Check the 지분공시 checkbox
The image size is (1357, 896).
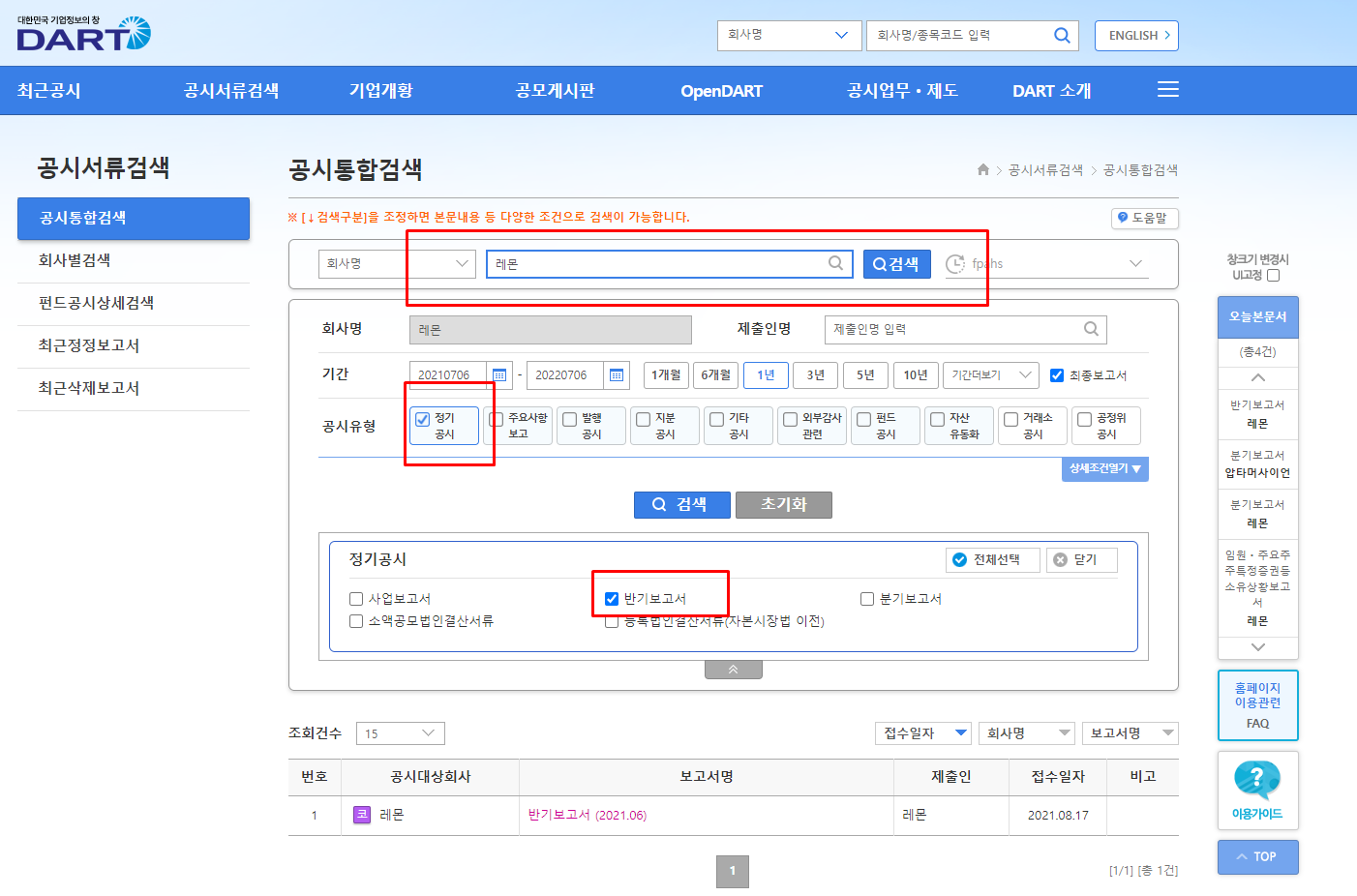[x=644, y=419]
